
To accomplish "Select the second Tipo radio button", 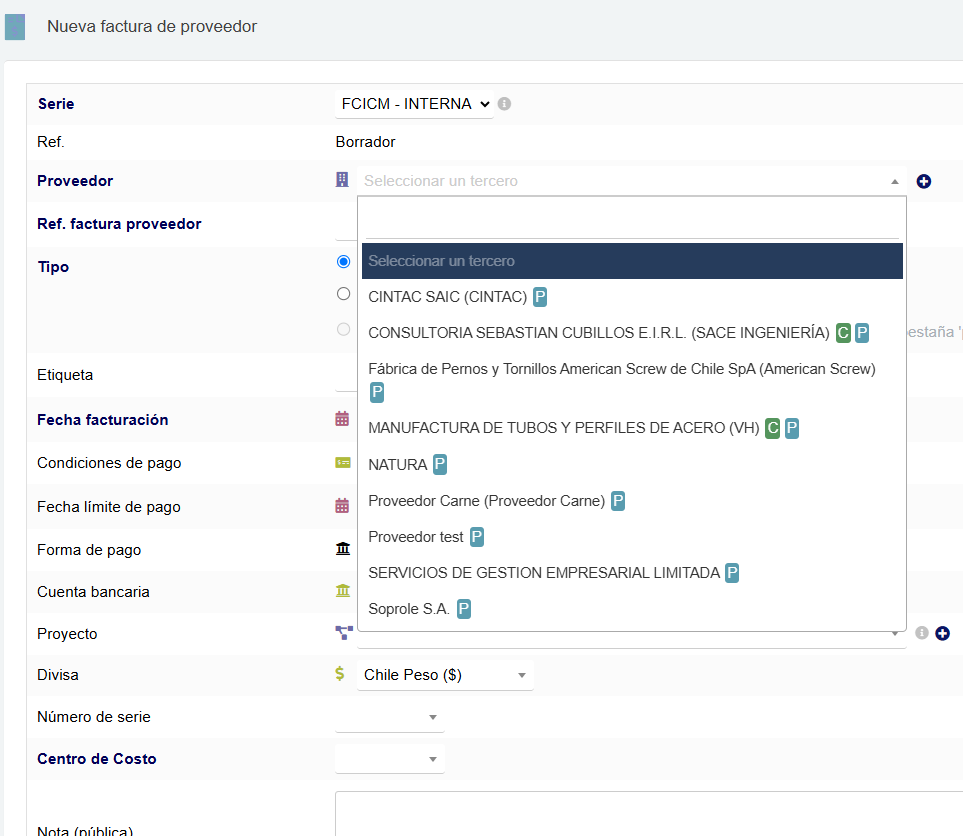I will 344,294.
